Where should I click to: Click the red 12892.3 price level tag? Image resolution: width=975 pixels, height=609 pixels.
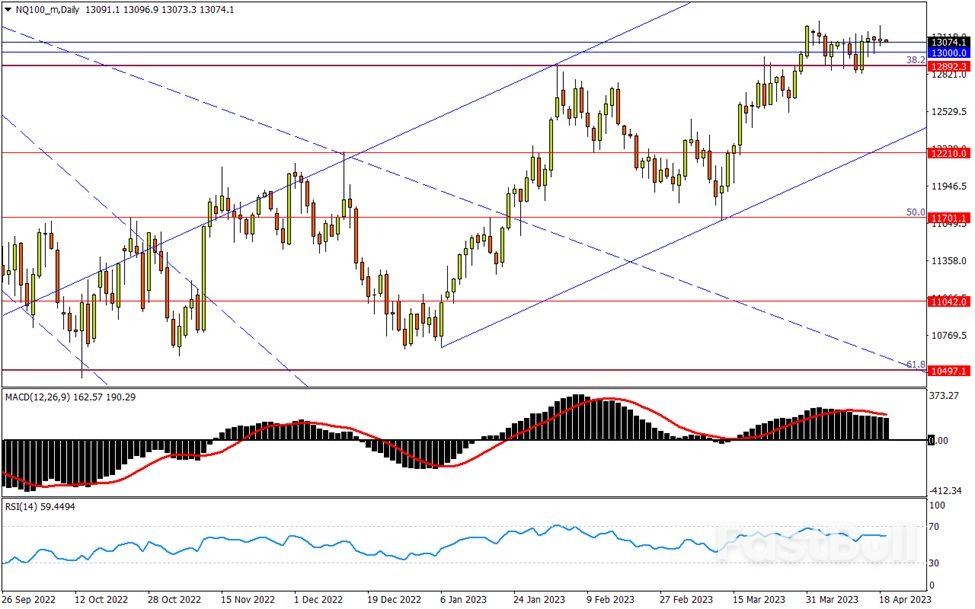(x=946, y=65)
